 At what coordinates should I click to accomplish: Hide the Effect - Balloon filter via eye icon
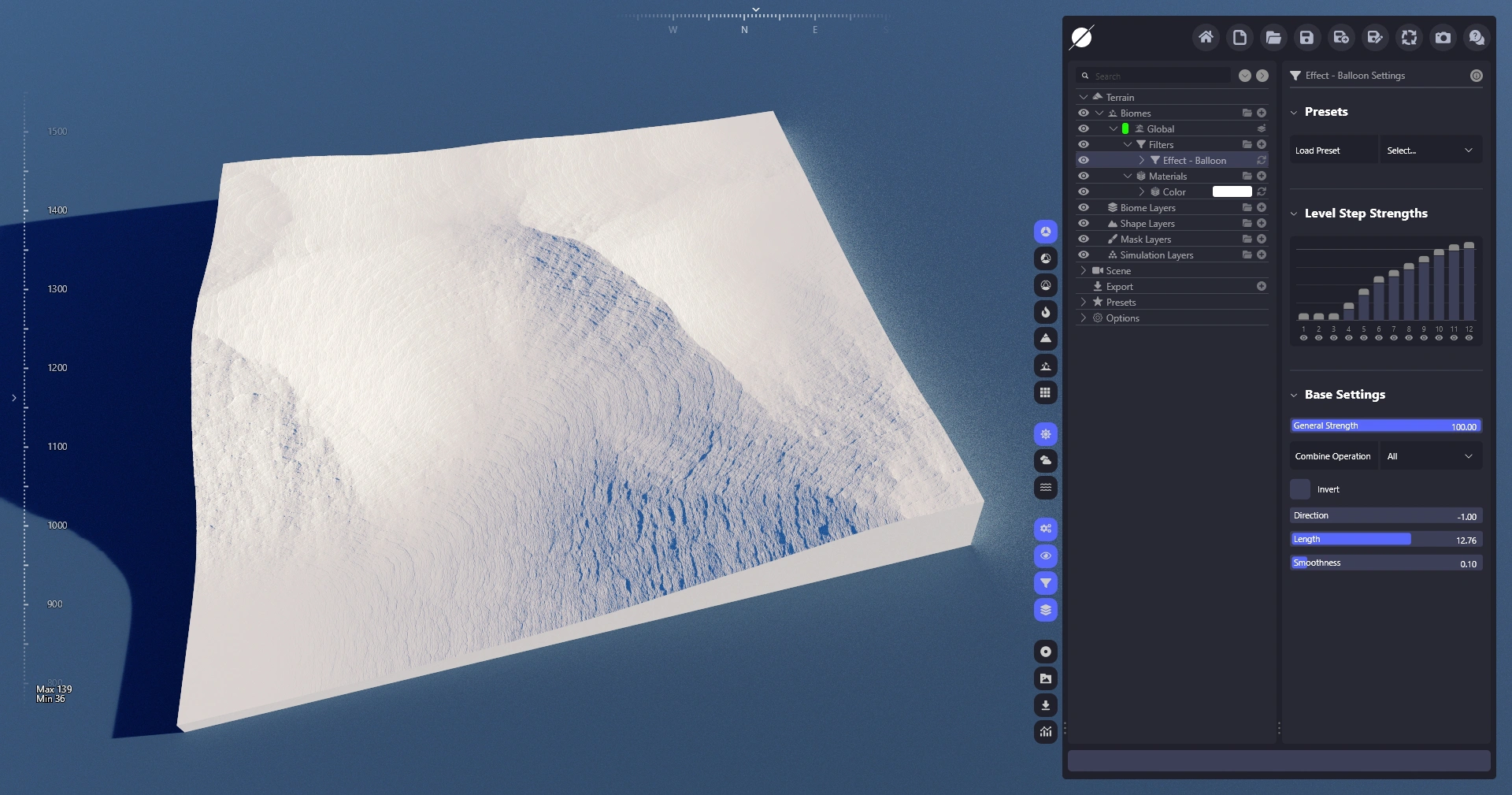(x=1084, y=160)
